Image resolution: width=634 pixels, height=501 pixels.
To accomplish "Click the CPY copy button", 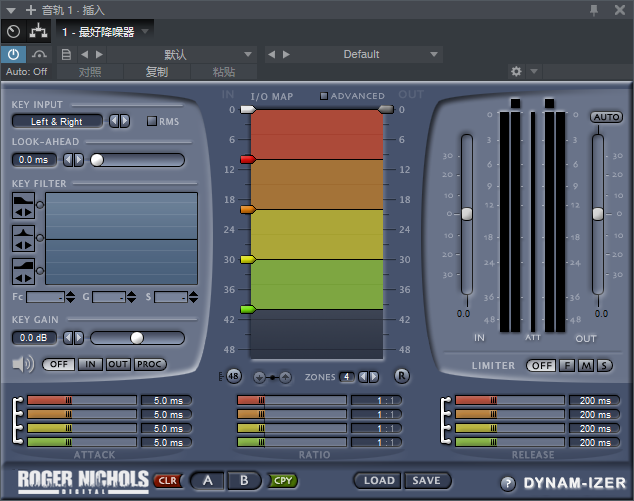I will [283, 481].
